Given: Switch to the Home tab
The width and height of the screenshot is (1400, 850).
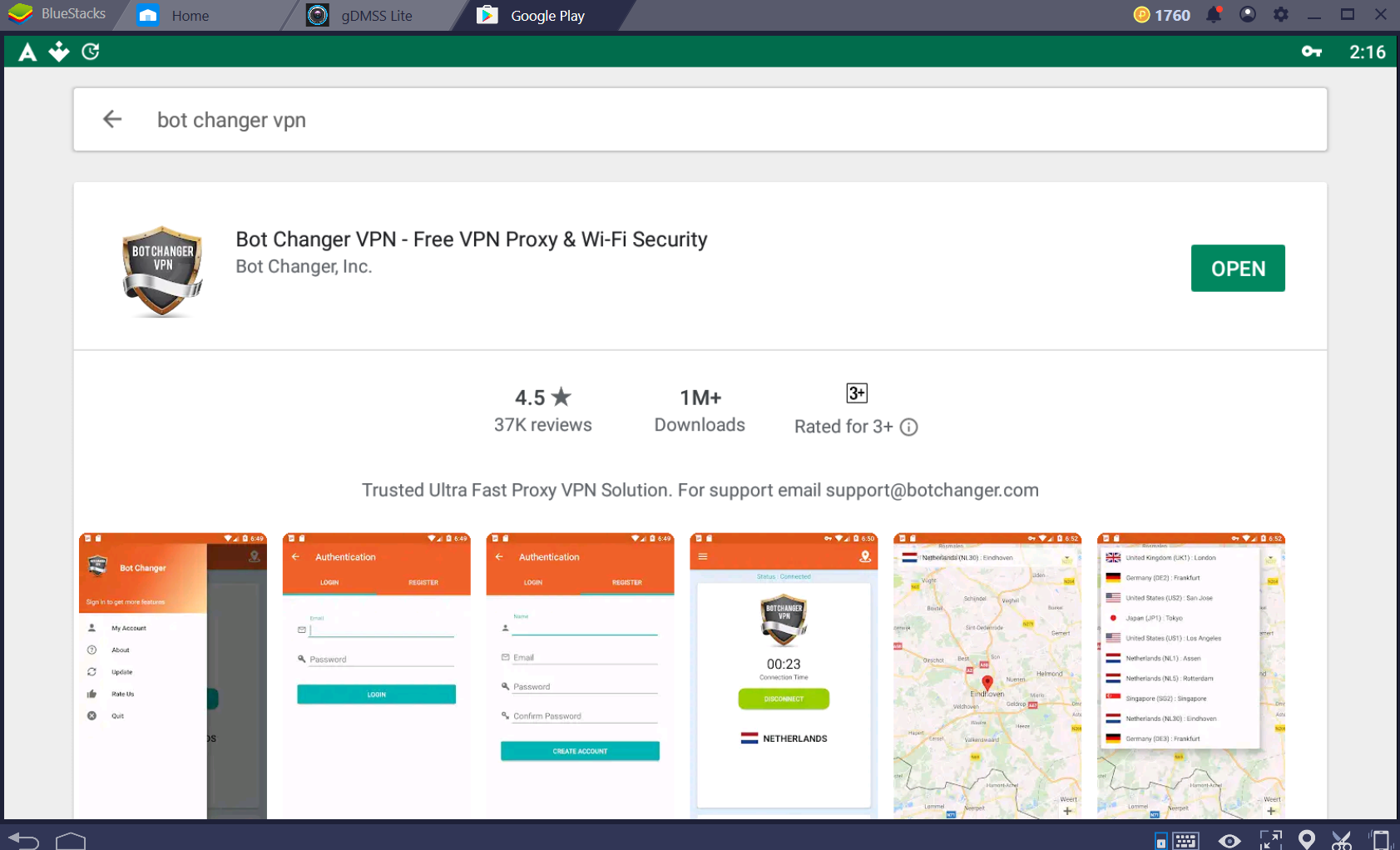Looking at the screenshot, I should pos(173,15).
